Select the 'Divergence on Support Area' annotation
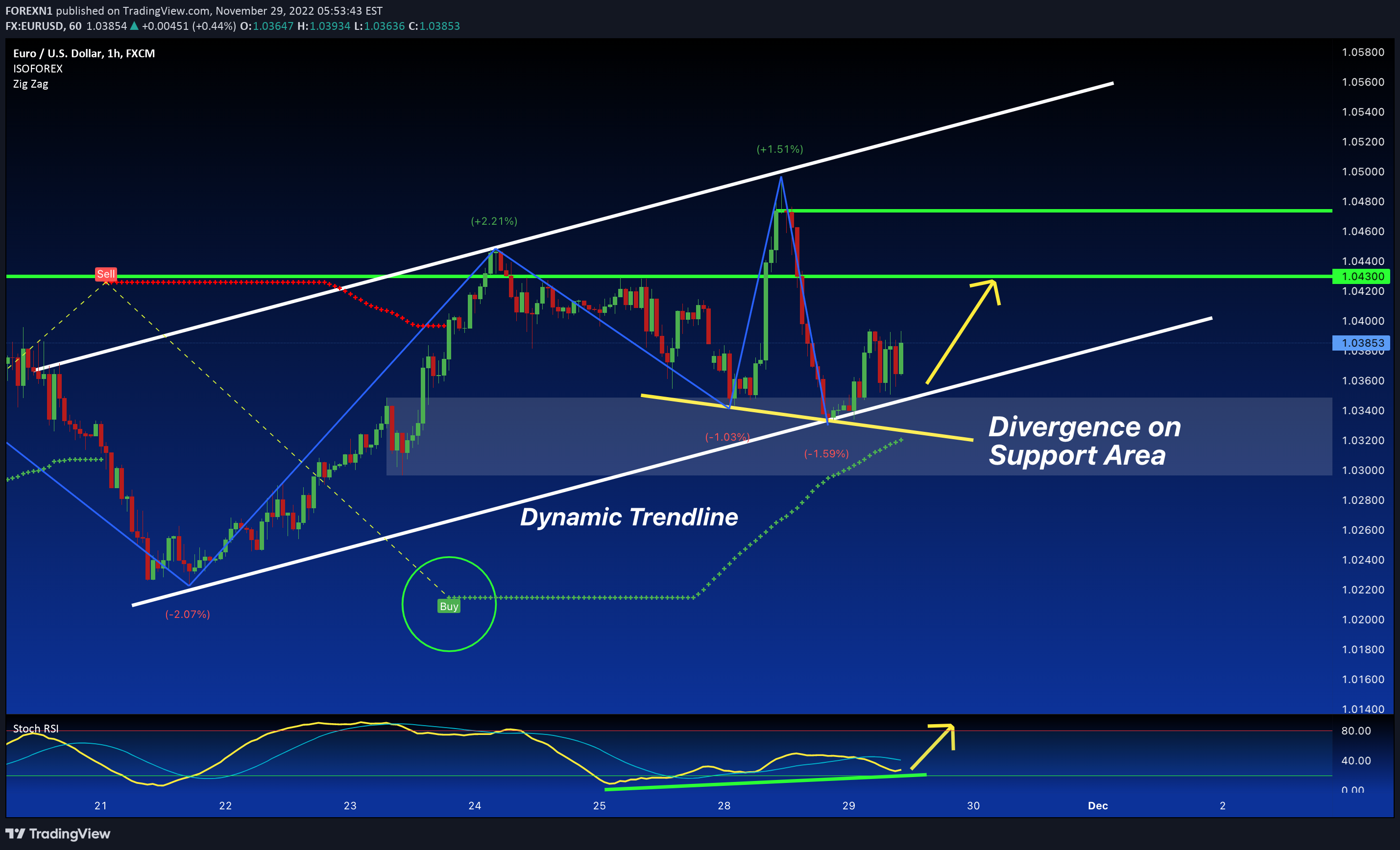Image resolution: width=1400 pixels, height=850 pixels. click(1084, 441)
